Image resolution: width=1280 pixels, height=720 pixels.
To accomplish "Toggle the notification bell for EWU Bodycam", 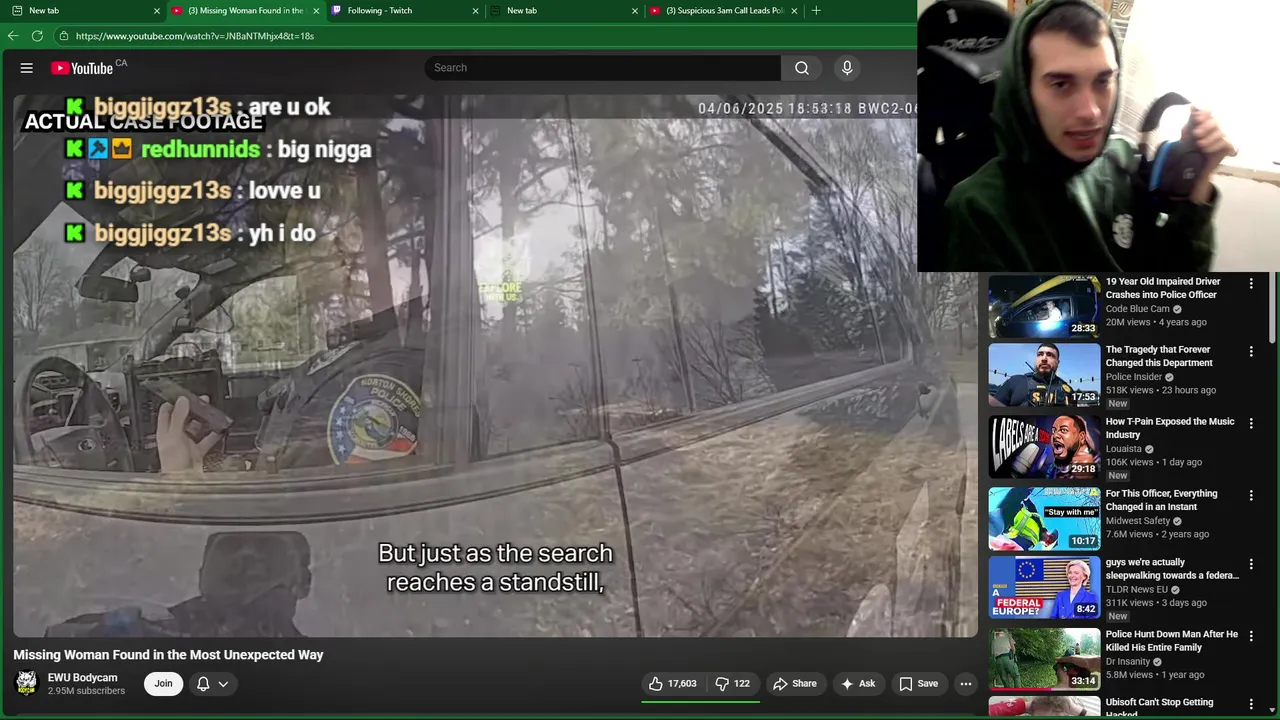I will point(203,684).
